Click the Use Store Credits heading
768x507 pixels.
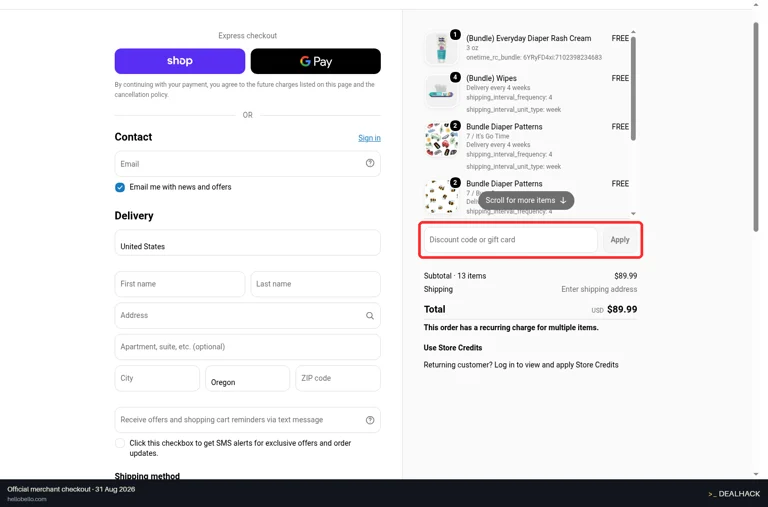453,348
